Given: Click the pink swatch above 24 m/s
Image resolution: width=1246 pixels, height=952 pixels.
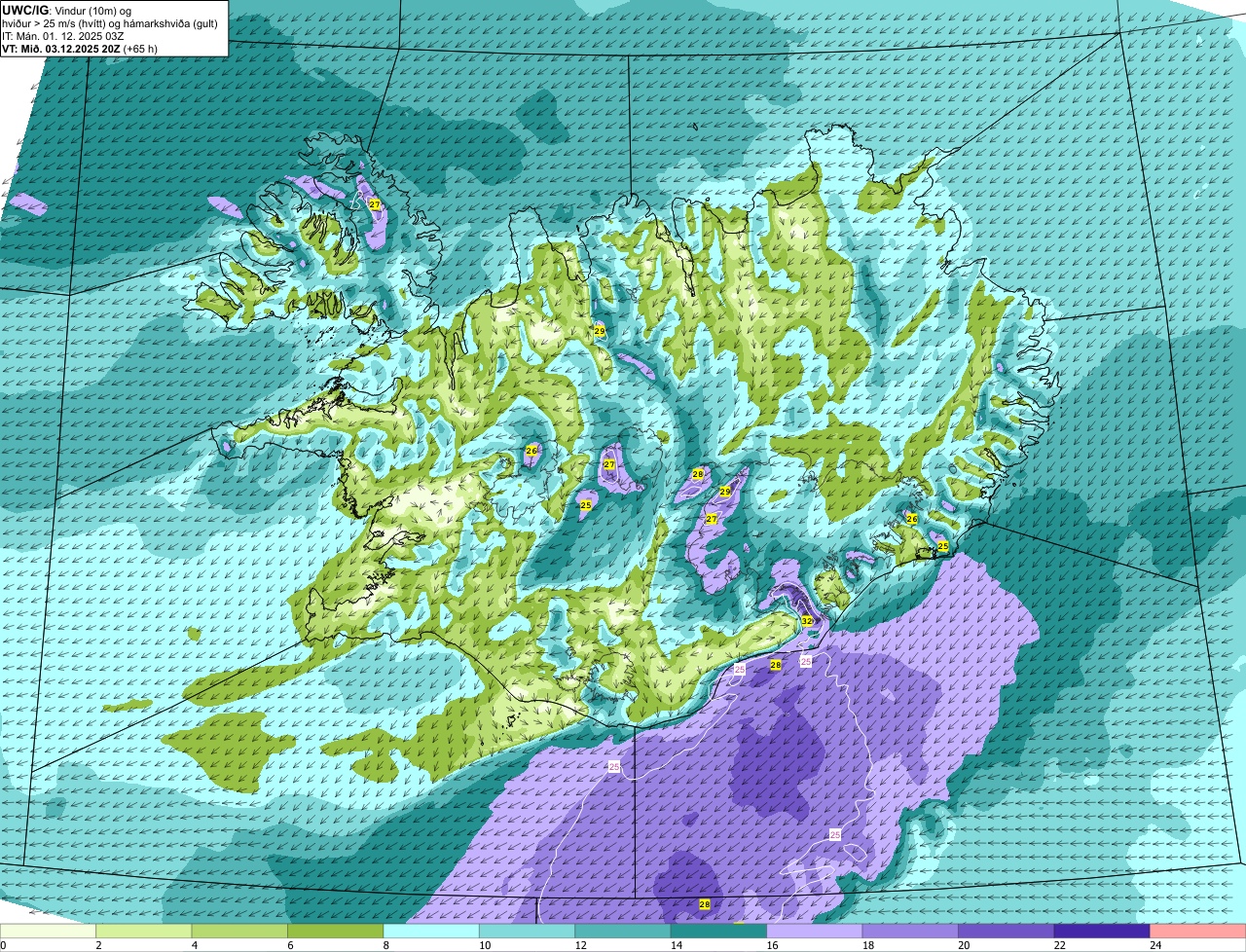Looking at the screenshot, I should [x=1198, y=931].
